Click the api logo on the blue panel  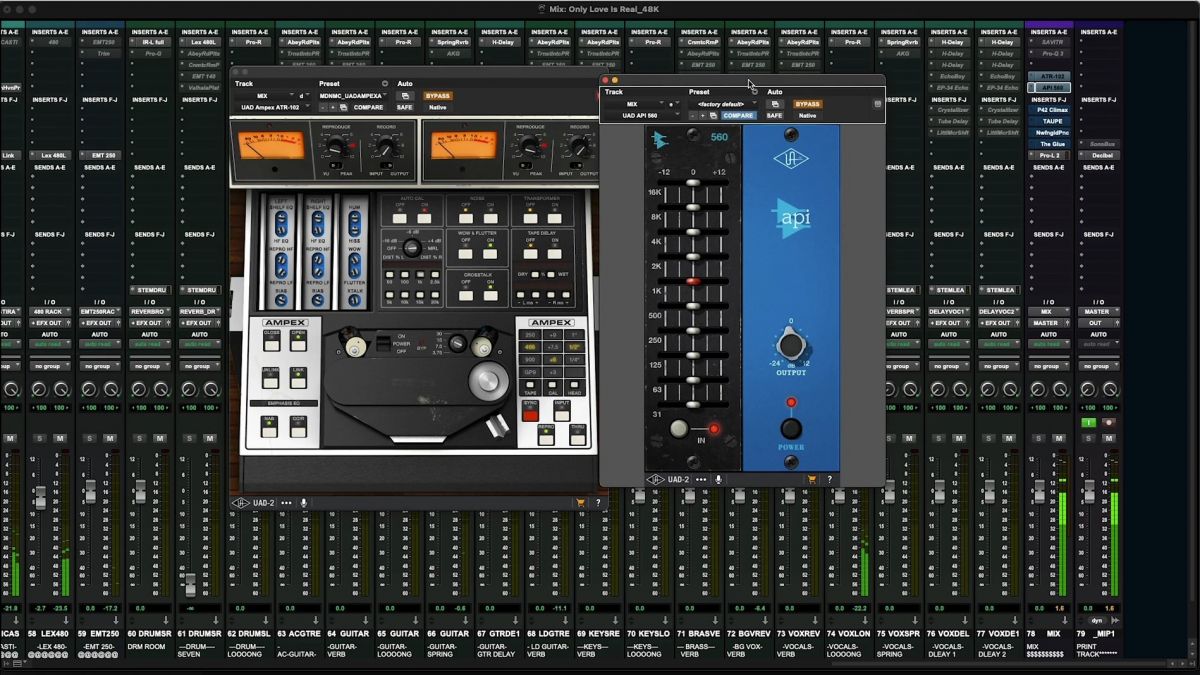tap(794, 216)
